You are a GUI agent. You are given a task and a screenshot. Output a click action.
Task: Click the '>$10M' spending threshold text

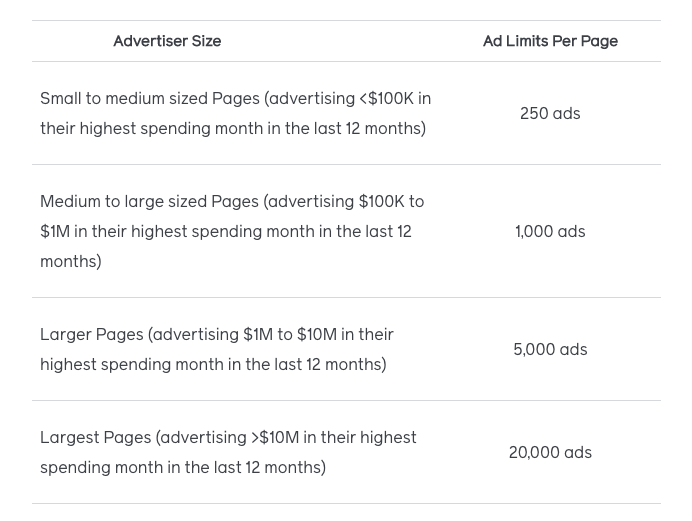275,438
